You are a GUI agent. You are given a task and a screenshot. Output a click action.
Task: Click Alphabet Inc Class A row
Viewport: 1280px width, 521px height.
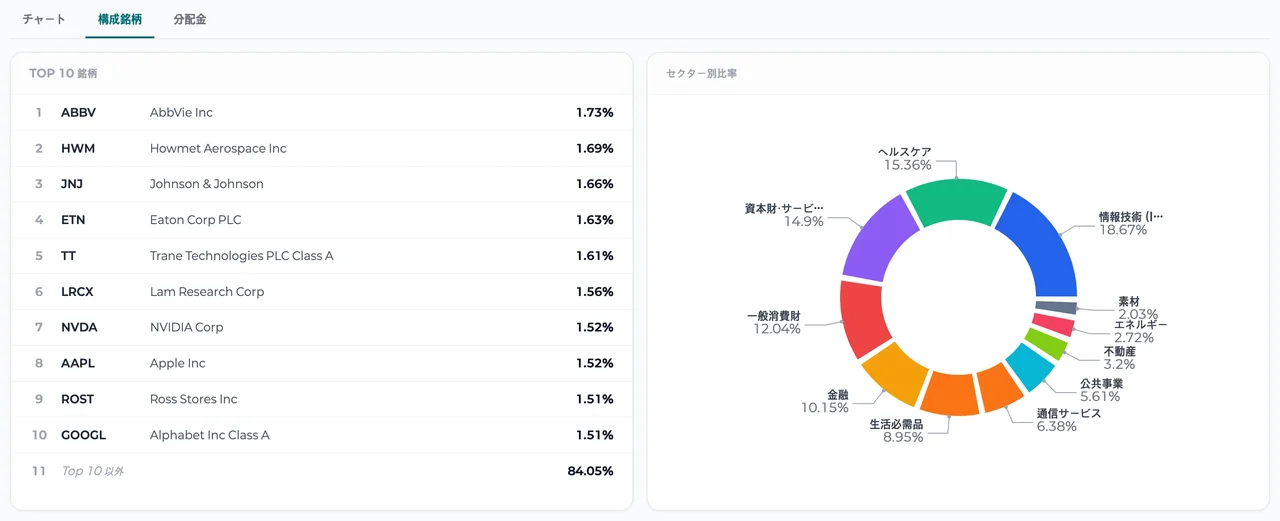tap(322, 435)
